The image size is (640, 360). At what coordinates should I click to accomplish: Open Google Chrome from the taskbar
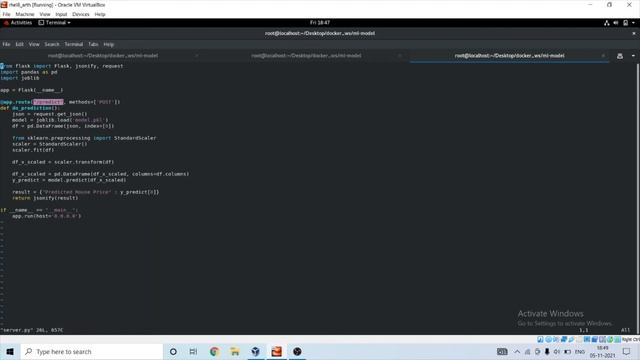coord(214,351)
